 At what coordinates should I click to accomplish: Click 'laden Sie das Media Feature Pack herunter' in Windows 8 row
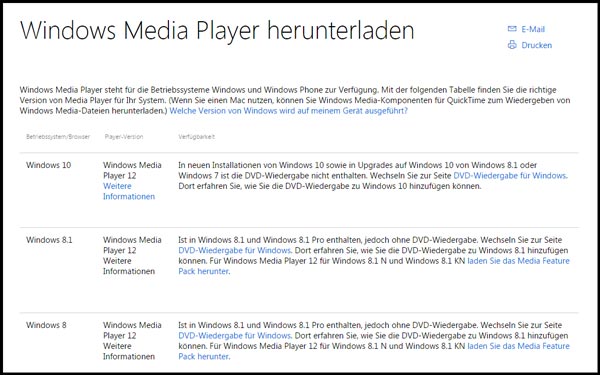(x=374, y=351)
